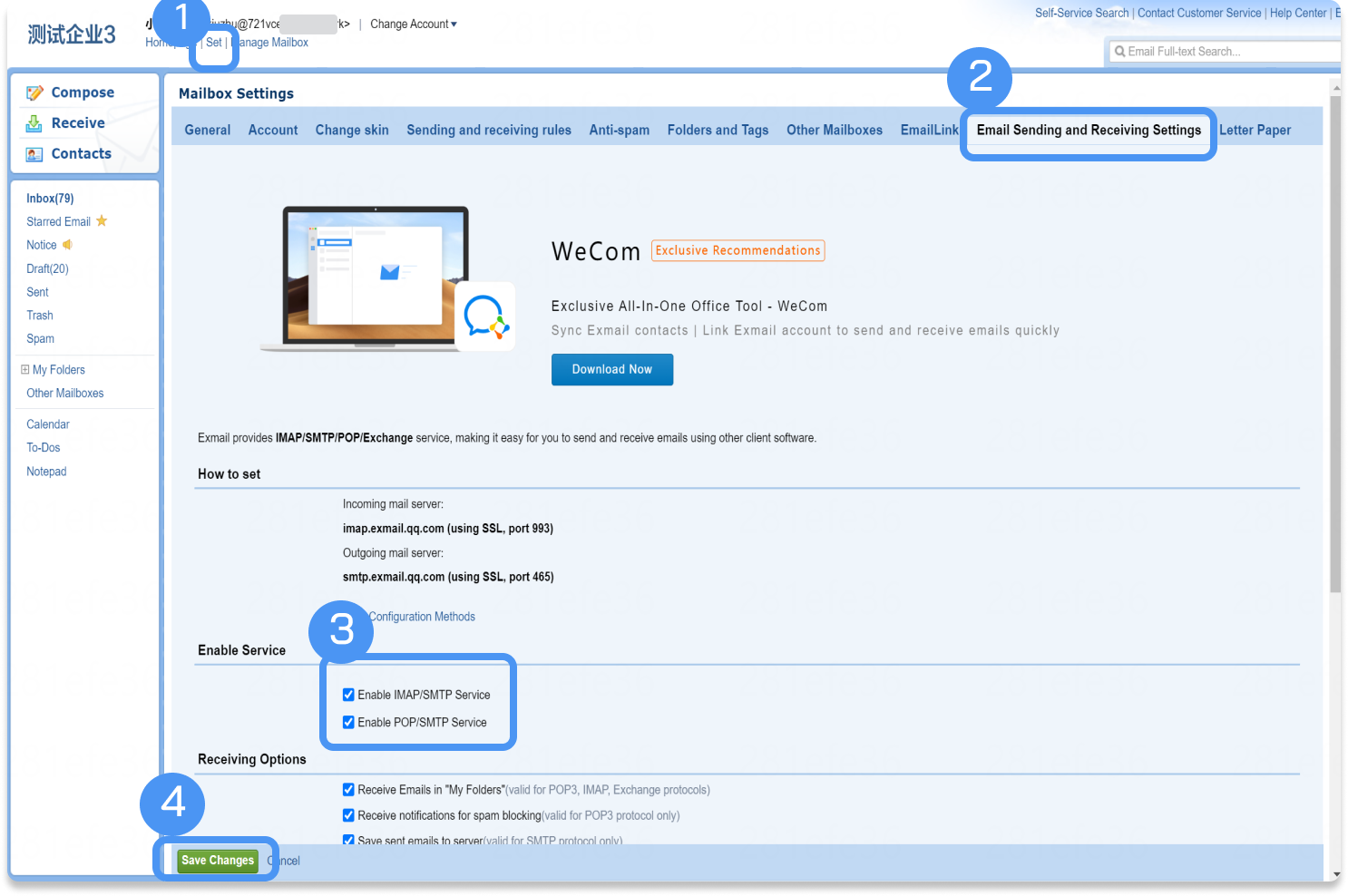The width and height of the screenshot is (1348, 896).
Task: Go to the Anti-spam tab
Action: tap(620, 130)
